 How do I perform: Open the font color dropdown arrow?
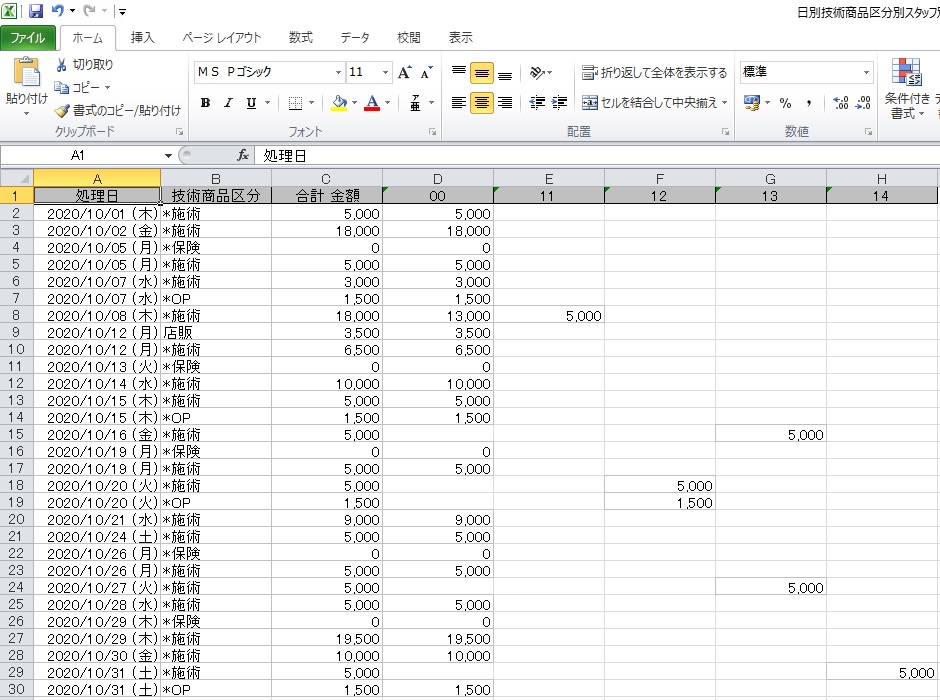[388, 103]
